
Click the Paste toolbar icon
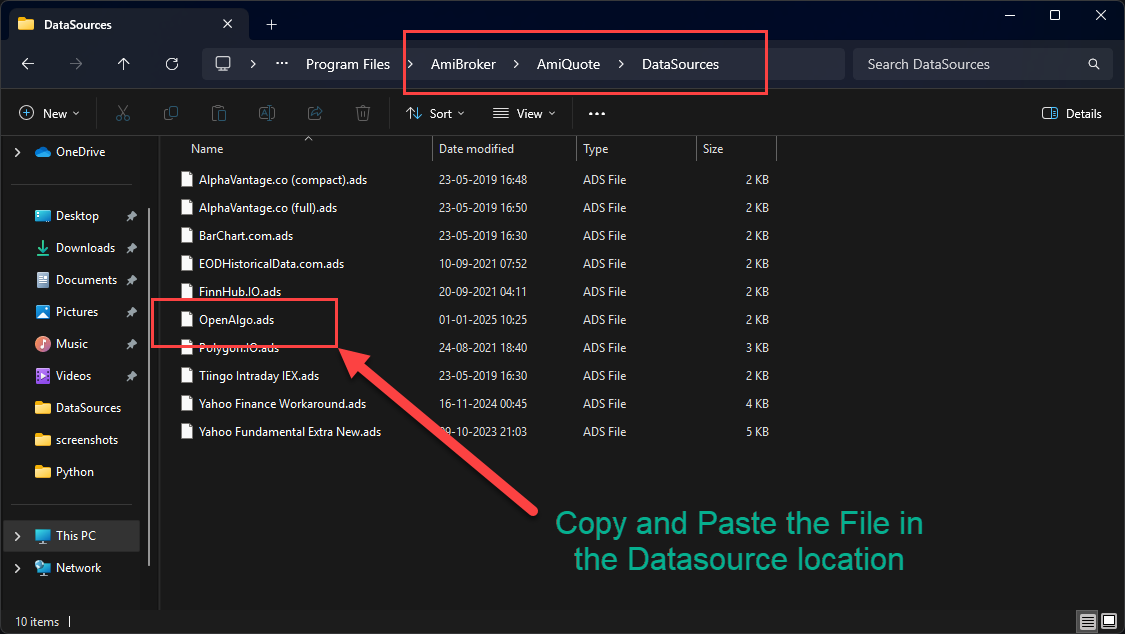219,113
